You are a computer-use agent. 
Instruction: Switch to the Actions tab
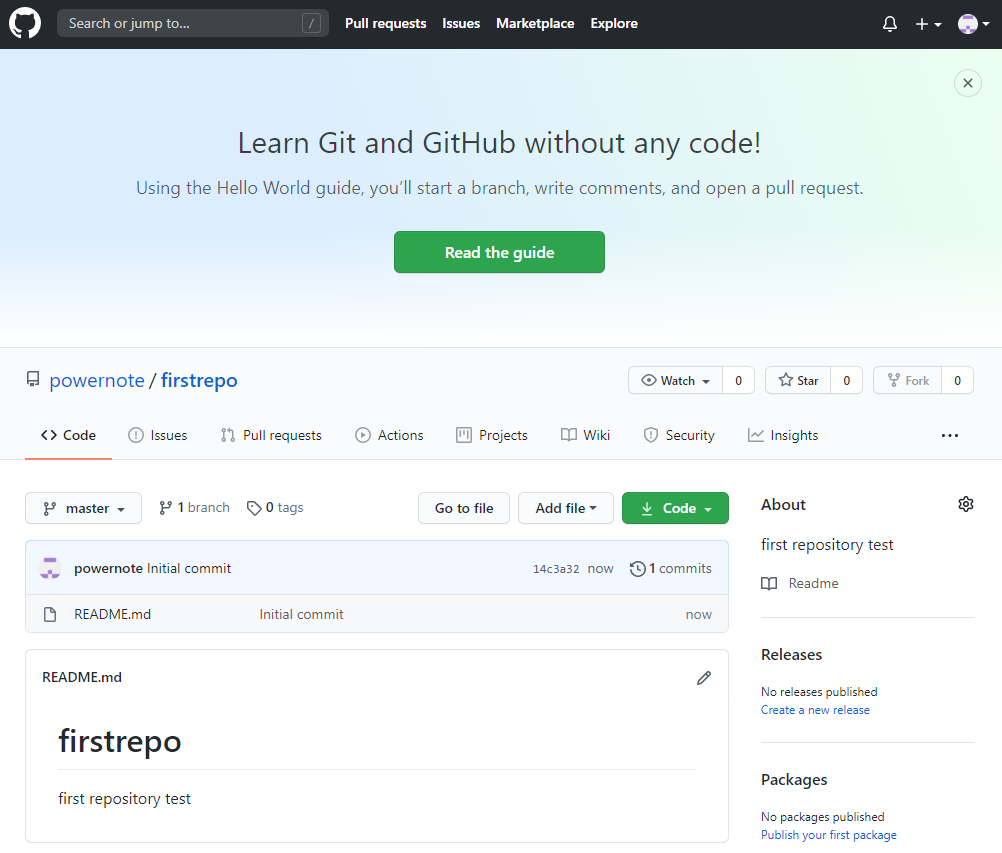(x=389, y=435)
